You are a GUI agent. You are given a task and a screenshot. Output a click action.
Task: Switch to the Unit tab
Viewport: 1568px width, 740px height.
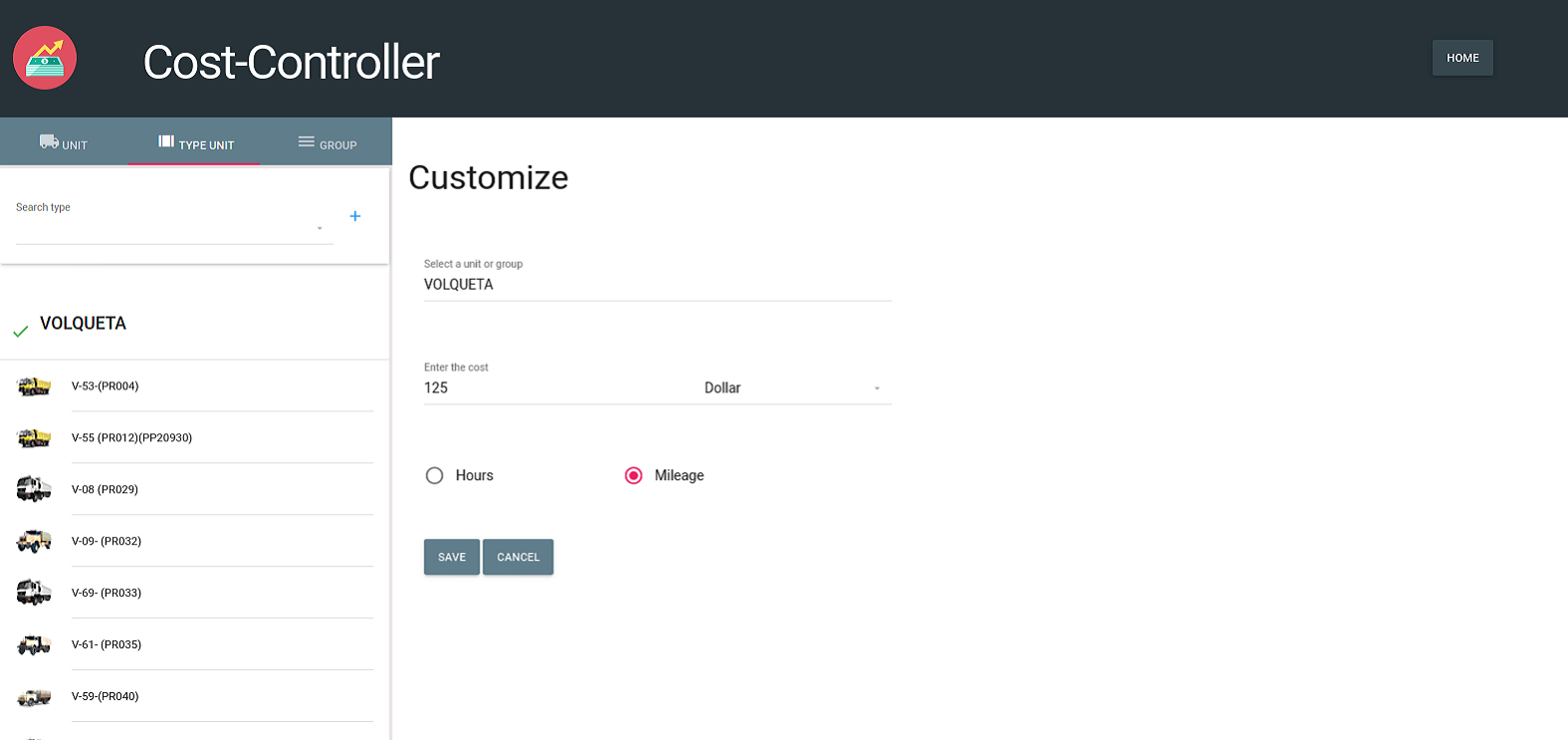(x=64, y=142)
